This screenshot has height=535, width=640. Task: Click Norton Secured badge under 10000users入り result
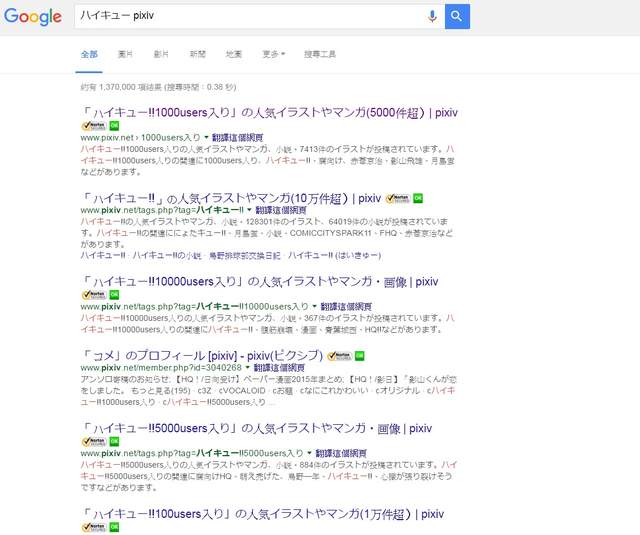[94, 295]
